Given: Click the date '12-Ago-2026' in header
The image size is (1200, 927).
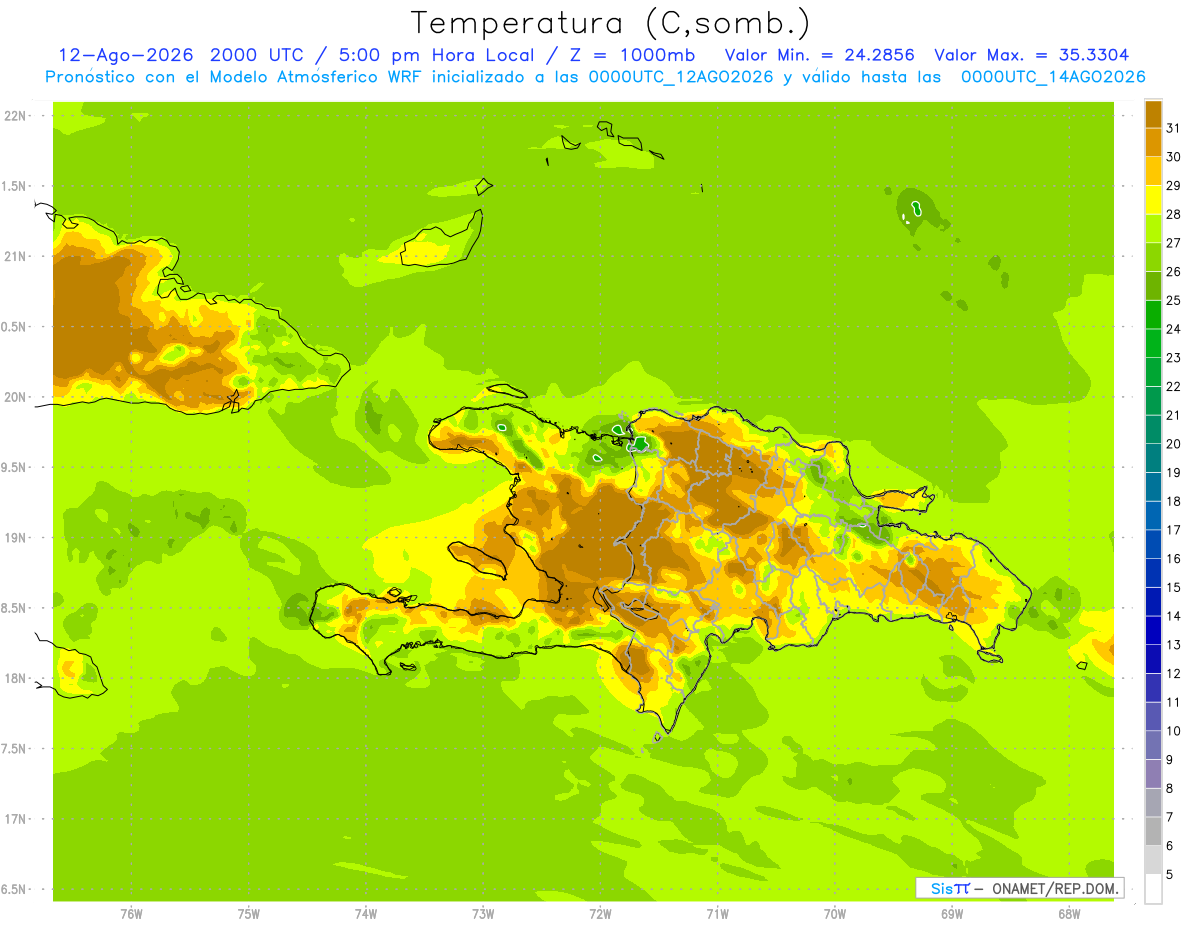Looking at the screenshot, I should (126, 55).
